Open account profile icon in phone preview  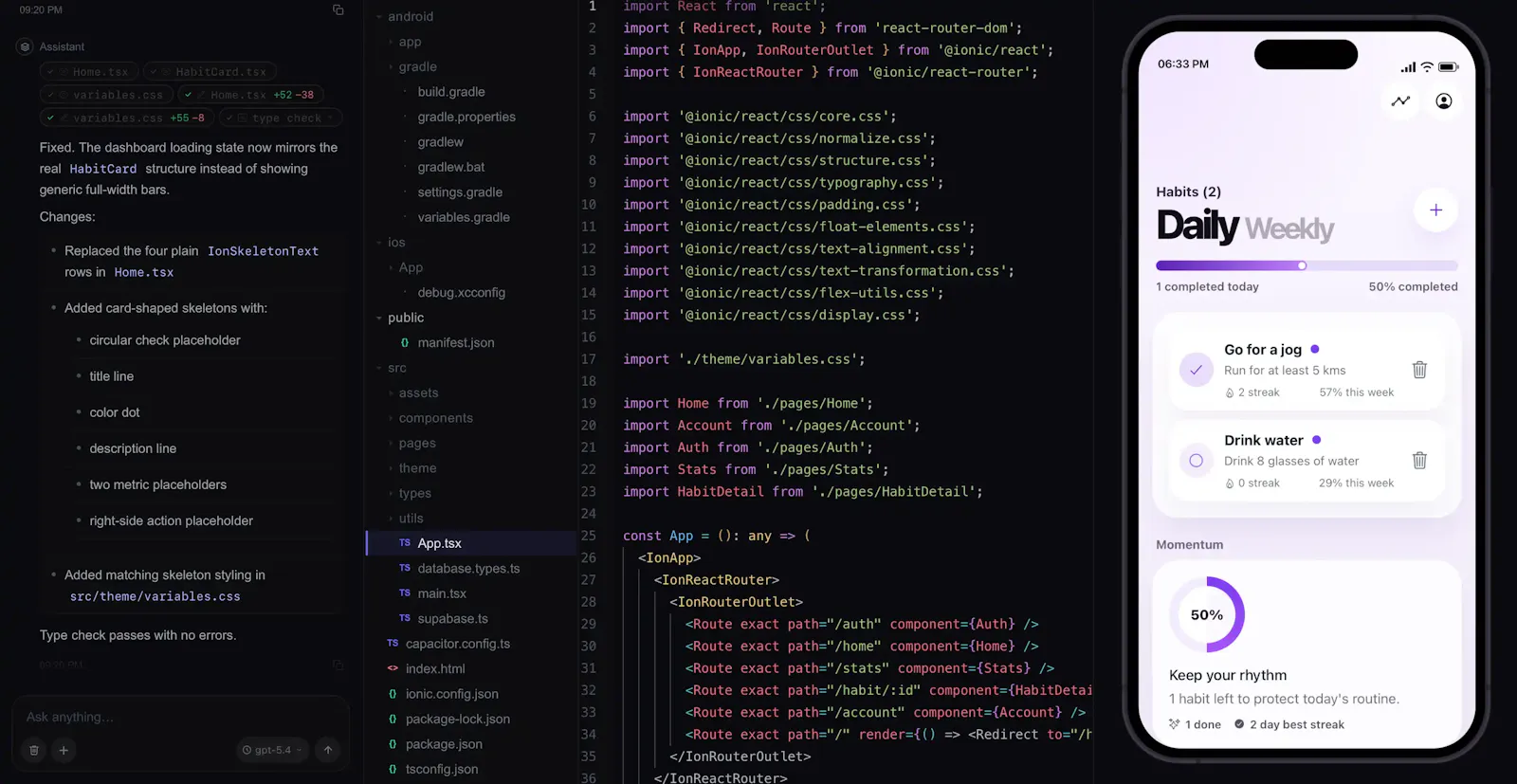click(1444, 101)
